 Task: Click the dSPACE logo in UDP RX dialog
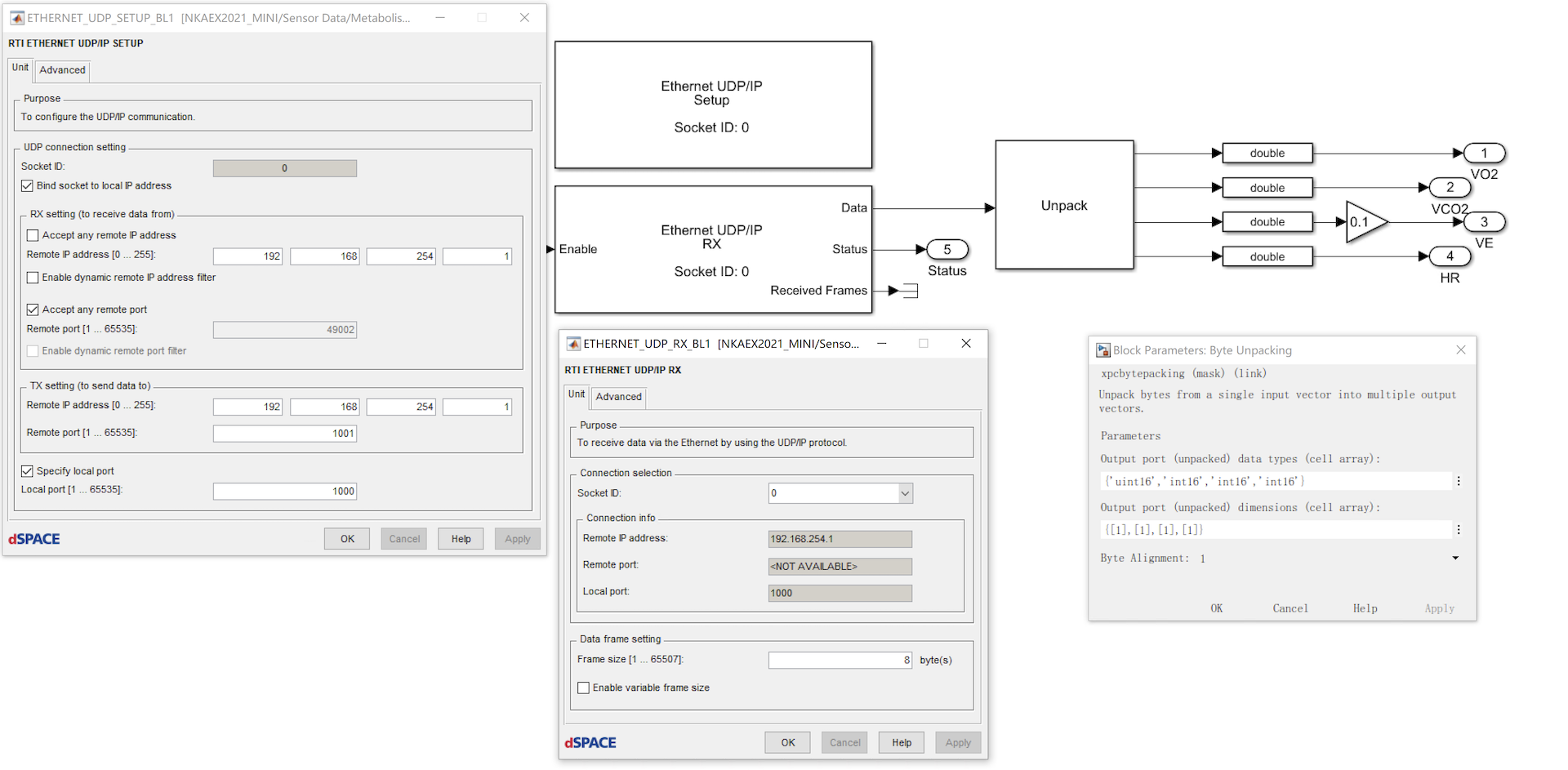tap(590, 742)
